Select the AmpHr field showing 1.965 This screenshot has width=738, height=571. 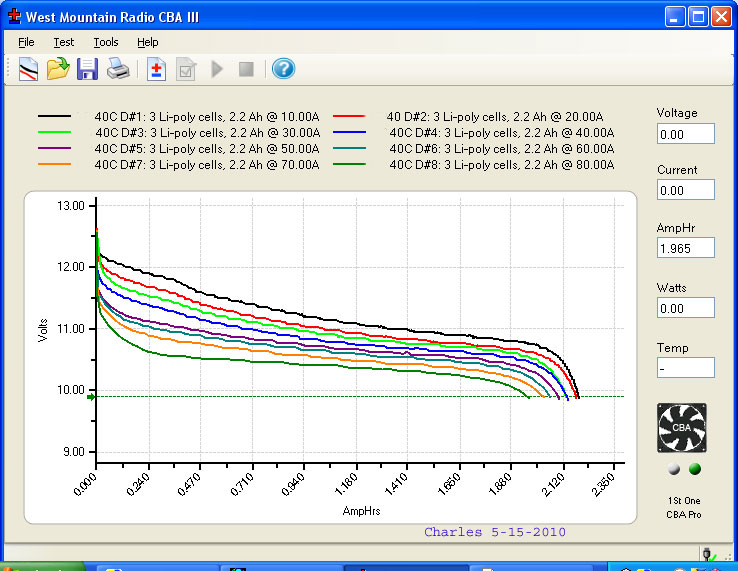(x=685, y=248)
